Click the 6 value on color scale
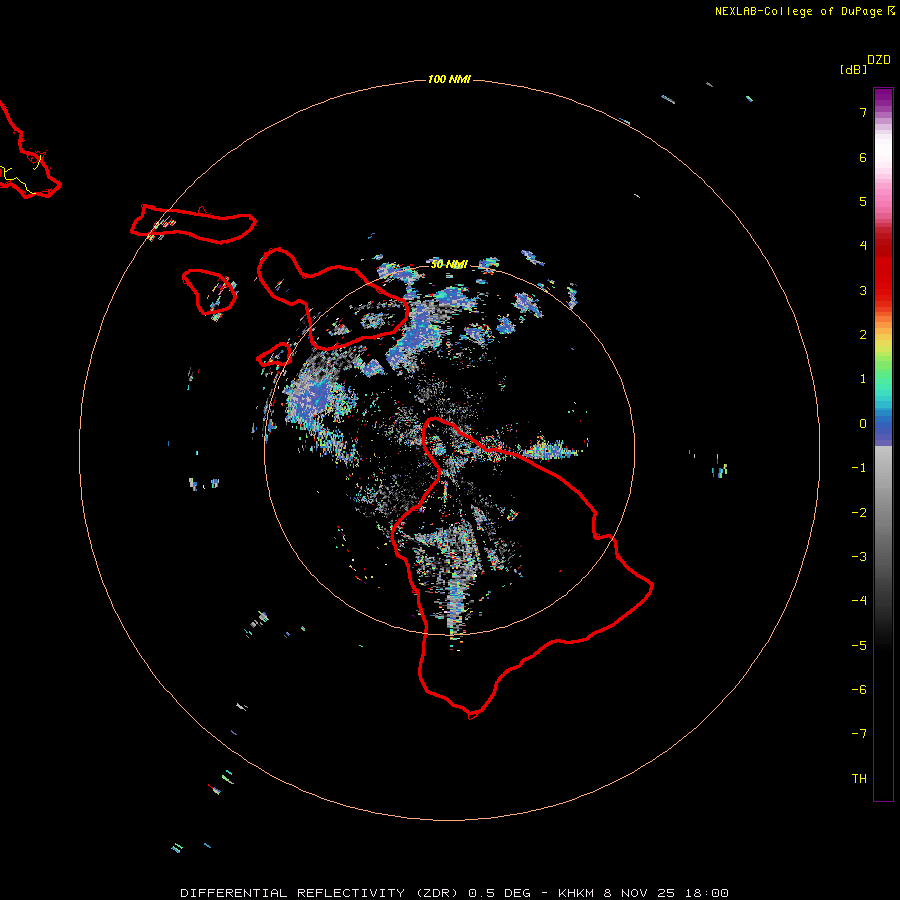Image resolution: width=900 pixels, height=900 pixels. [863, 157]
